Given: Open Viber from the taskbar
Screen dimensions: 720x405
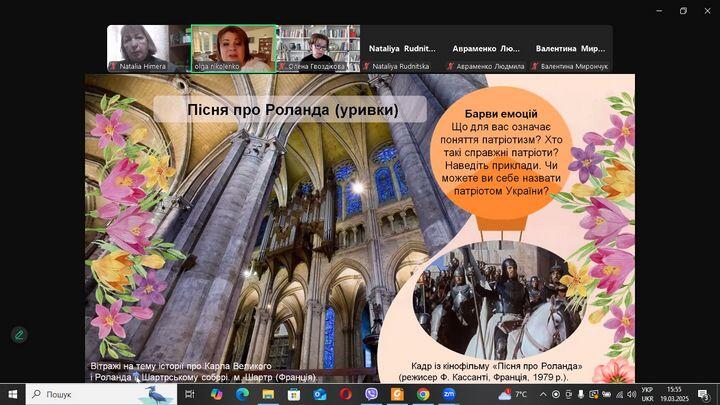Looking at the screenshot, I should (371, 394).
